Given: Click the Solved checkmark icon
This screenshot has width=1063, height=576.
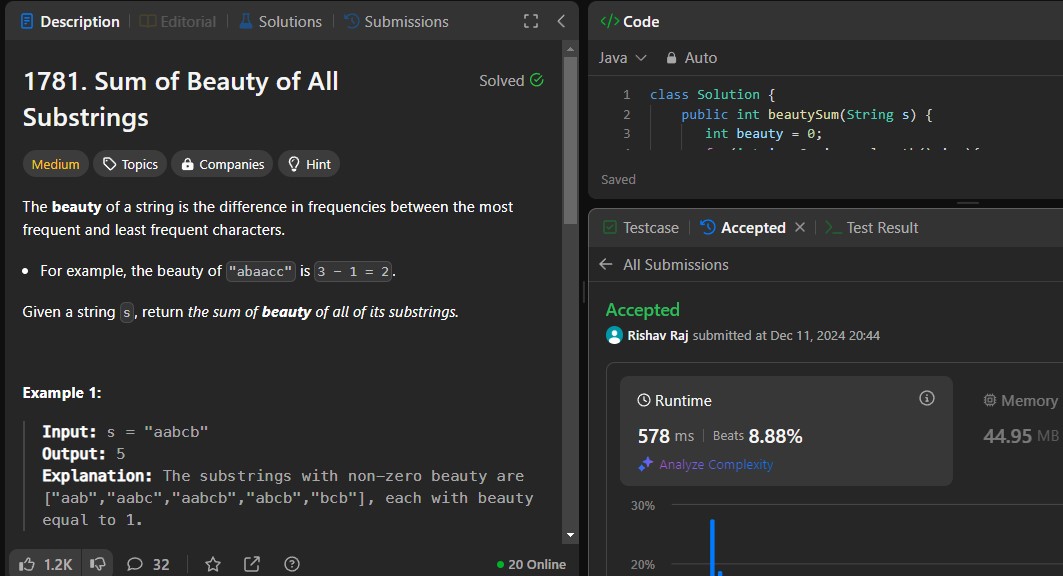Looking at the screenshot, I should 537,80.
